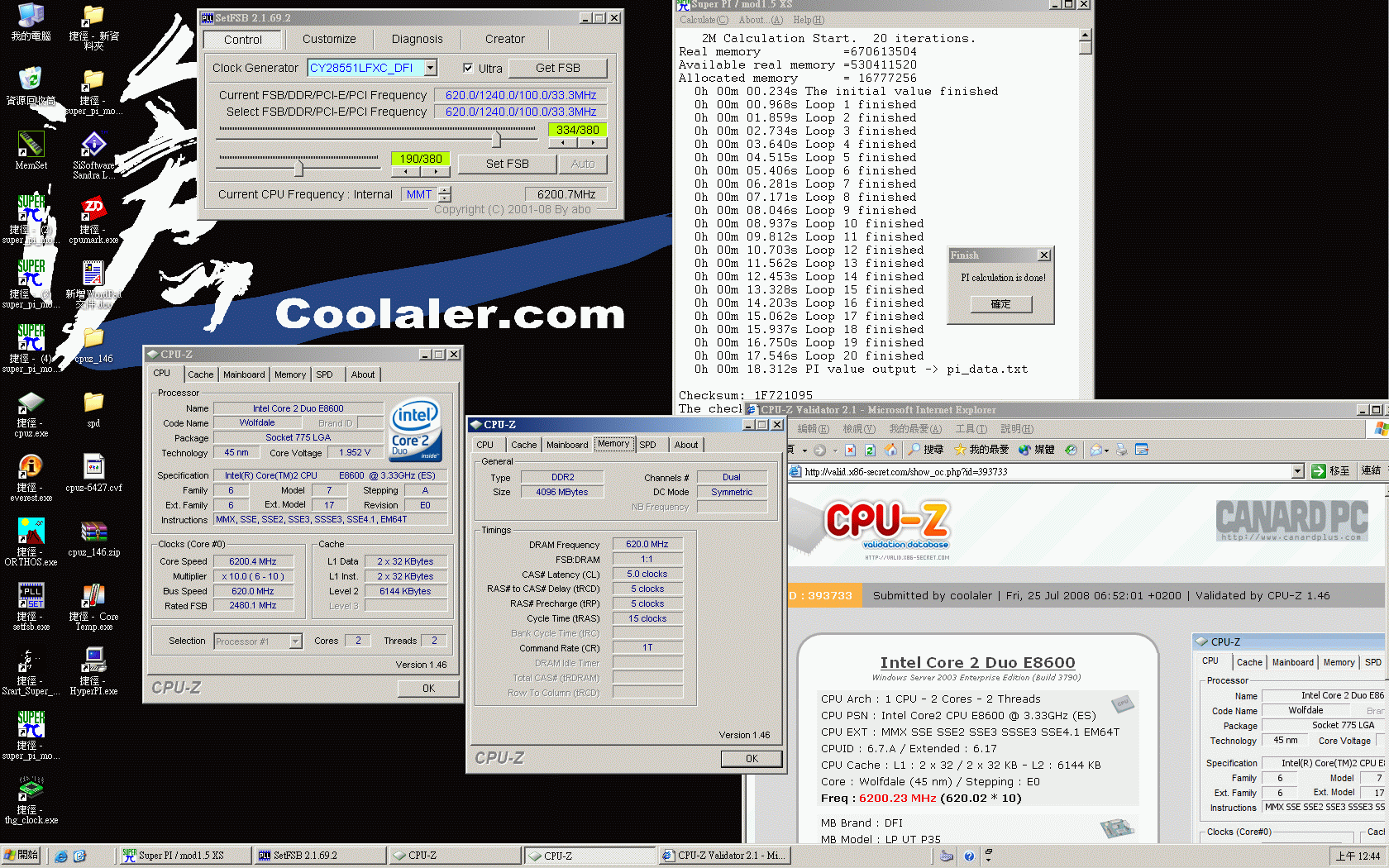Click the History icon in Internet Explorer toolbar
1389x868 pixels.
[1071, 450]
